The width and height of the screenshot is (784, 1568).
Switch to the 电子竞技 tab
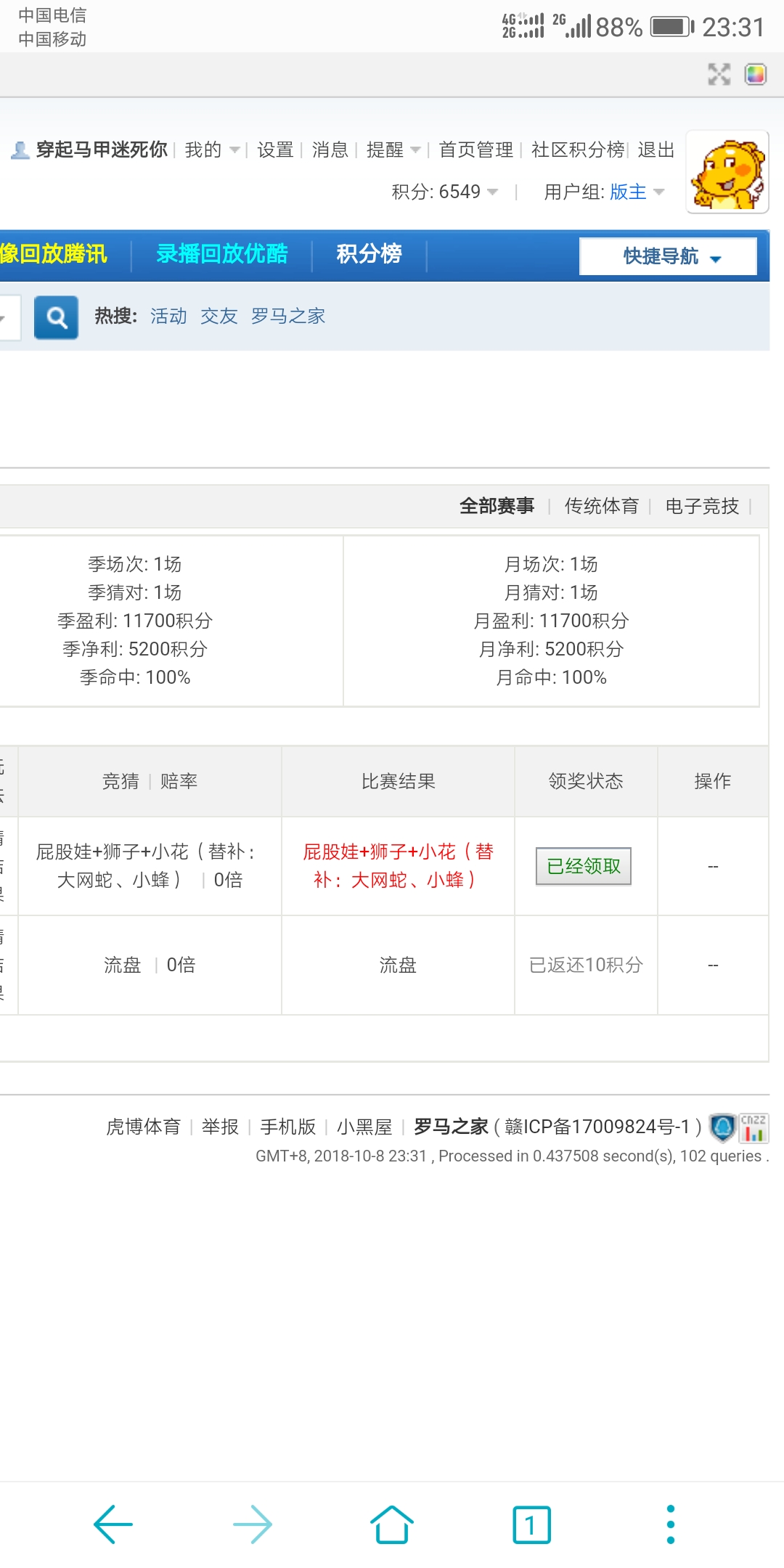tap(702, 506)
